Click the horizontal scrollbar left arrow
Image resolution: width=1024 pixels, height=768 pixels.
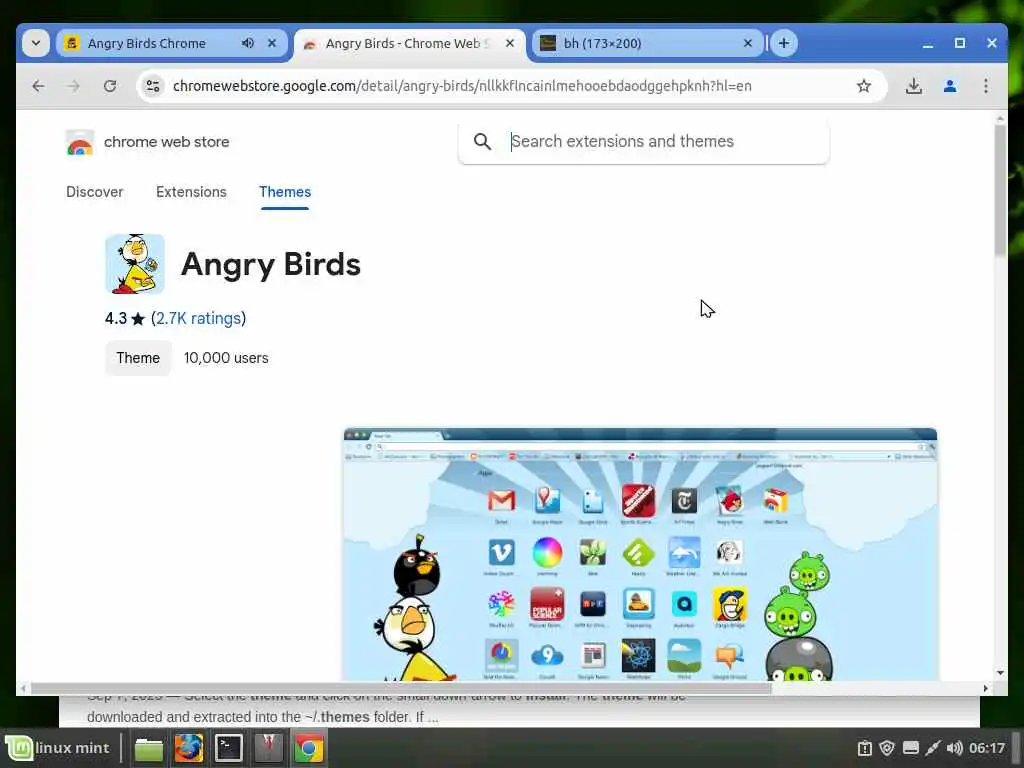point(24,688)
